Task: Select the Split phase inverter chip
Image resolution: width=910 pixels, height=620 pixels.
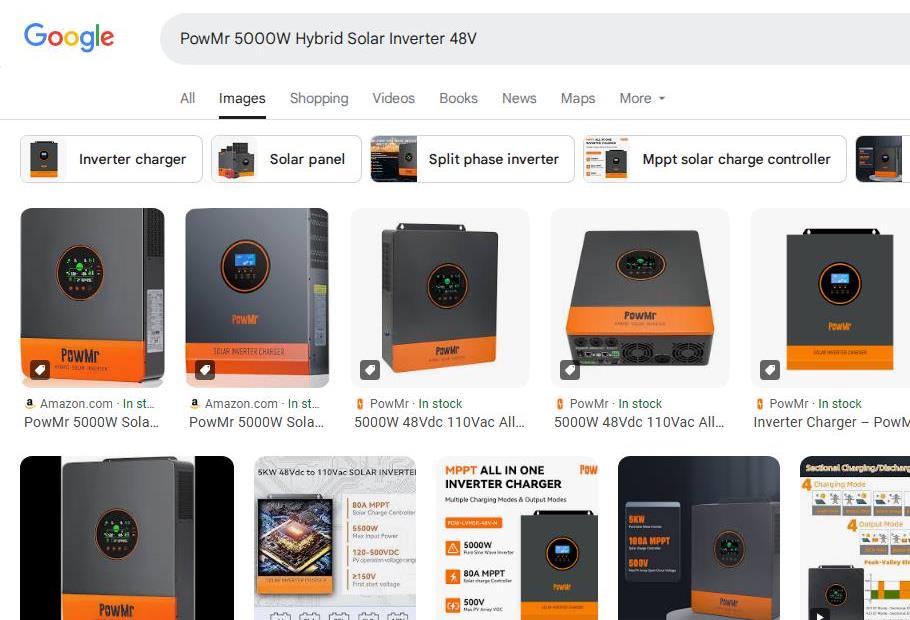Action: pos(472,159)
